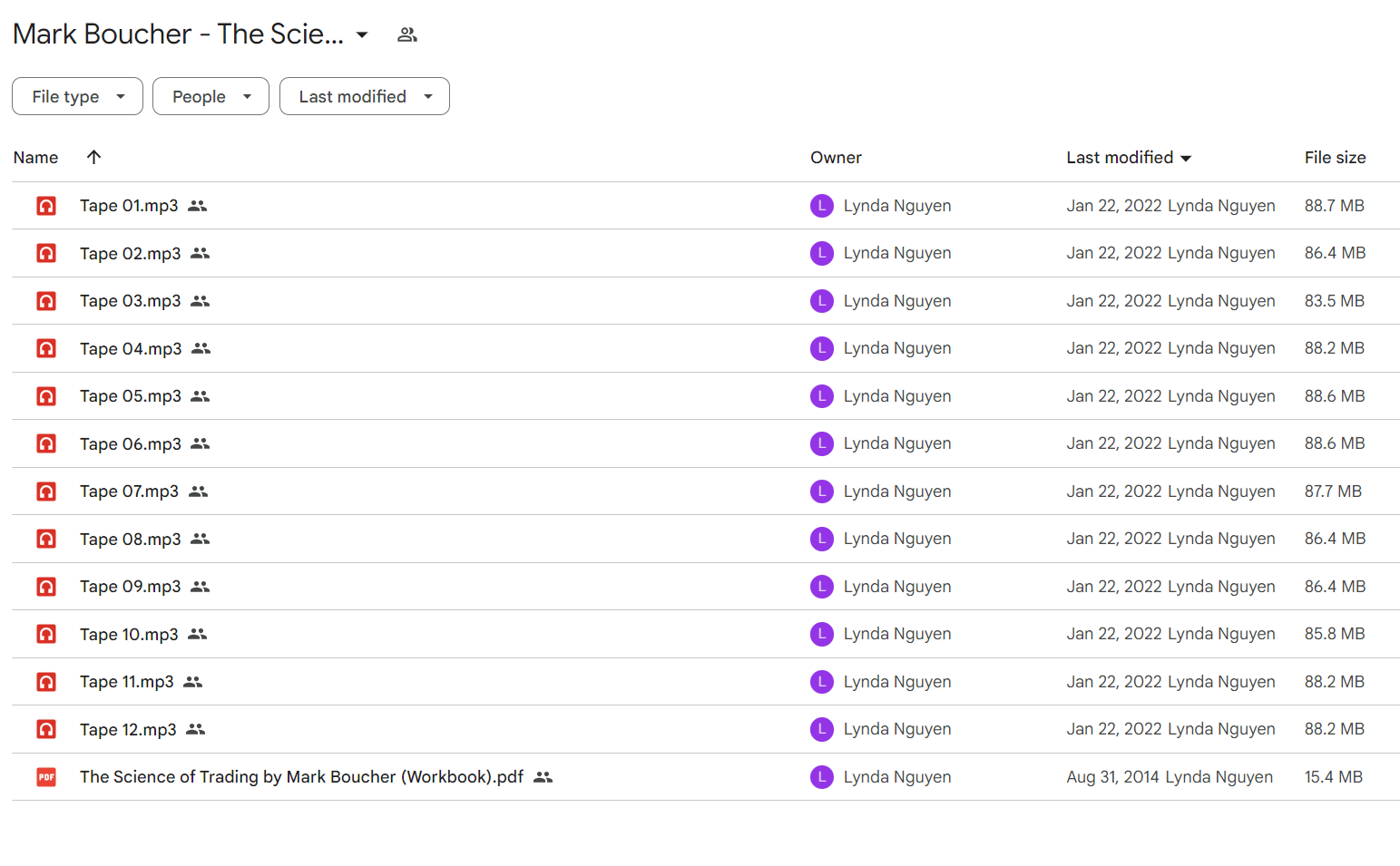Click the audio icon for Tape 07.mp3
The height and width of the screenshot is (866, 1400).
point(46,491)
